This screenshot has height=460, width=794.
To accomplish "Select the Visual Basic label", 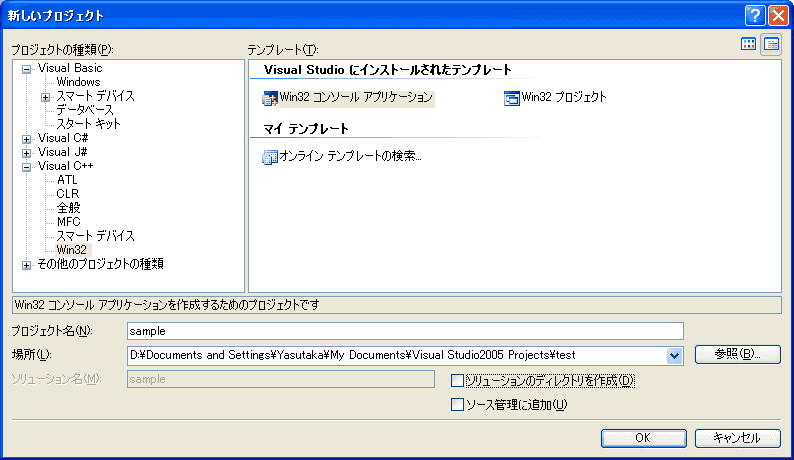I will coord(70,68).
